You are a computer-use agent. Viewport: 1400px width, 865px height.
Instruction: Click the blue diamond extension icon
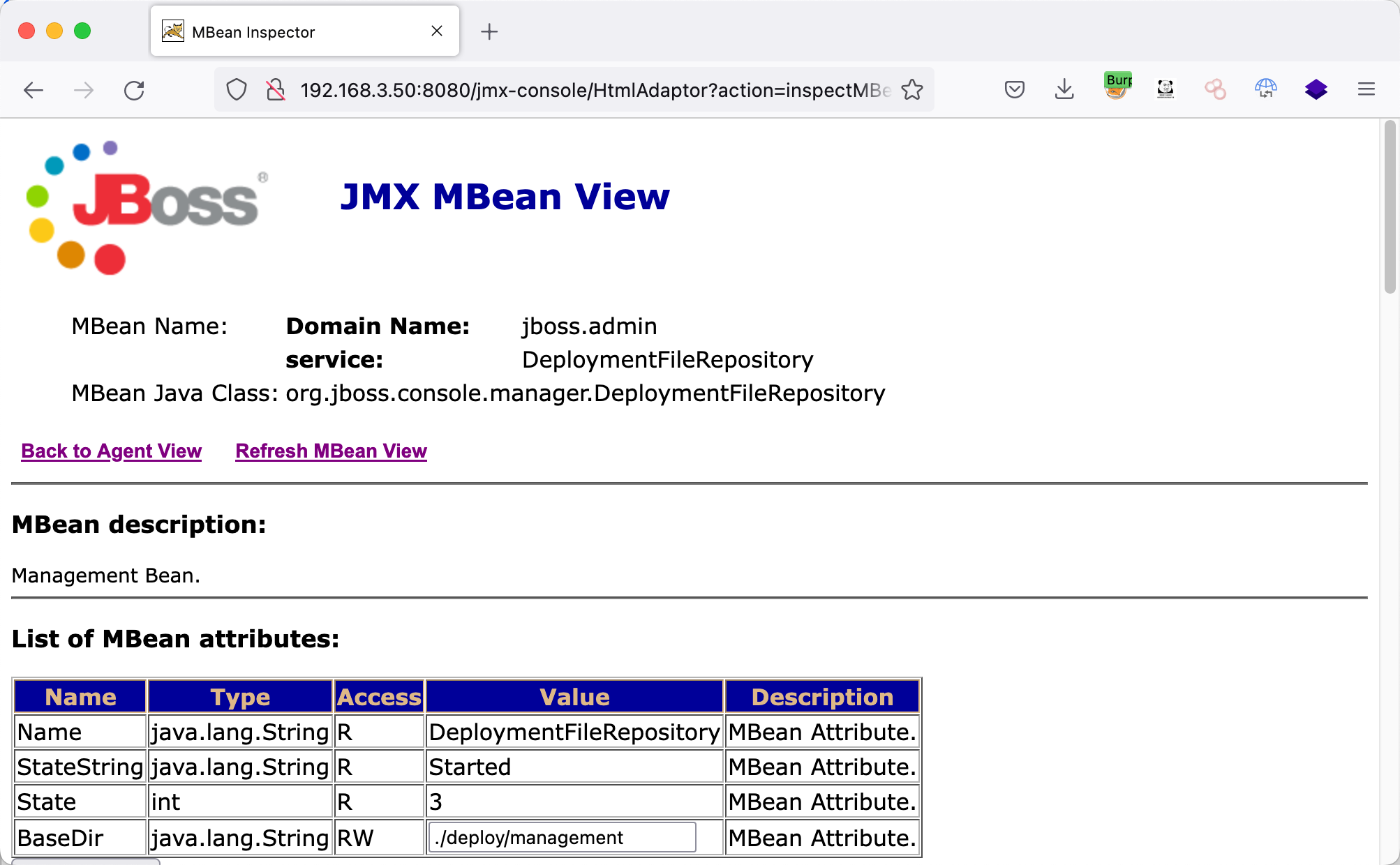pos(1316,89)
